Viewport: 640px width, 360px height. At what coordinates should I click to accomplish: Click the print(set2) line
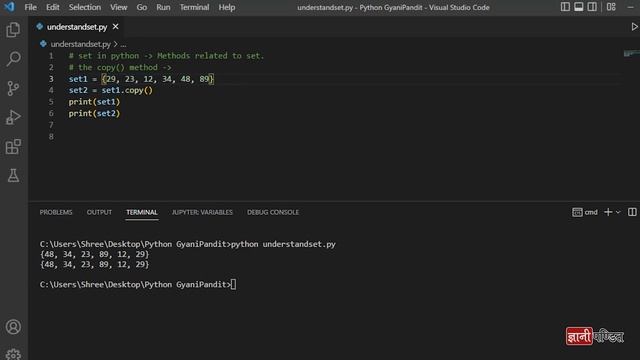pyautogui.click(x=94, y=113)
